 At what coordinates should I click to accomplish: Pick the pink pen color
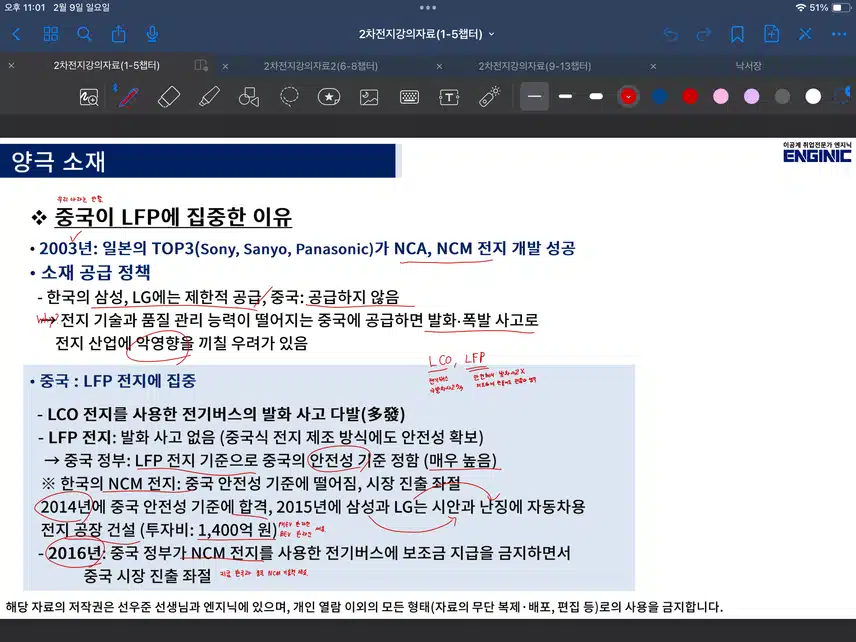[x=721, y=97]
